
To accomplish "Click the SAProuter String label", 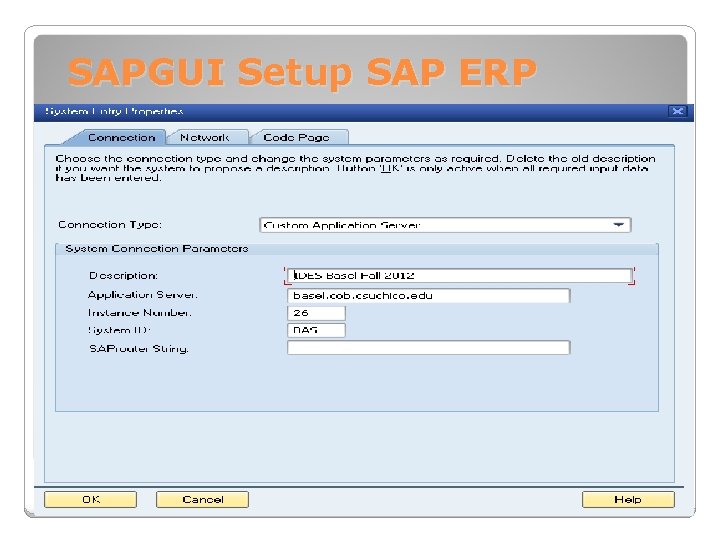I will point(139,349).
